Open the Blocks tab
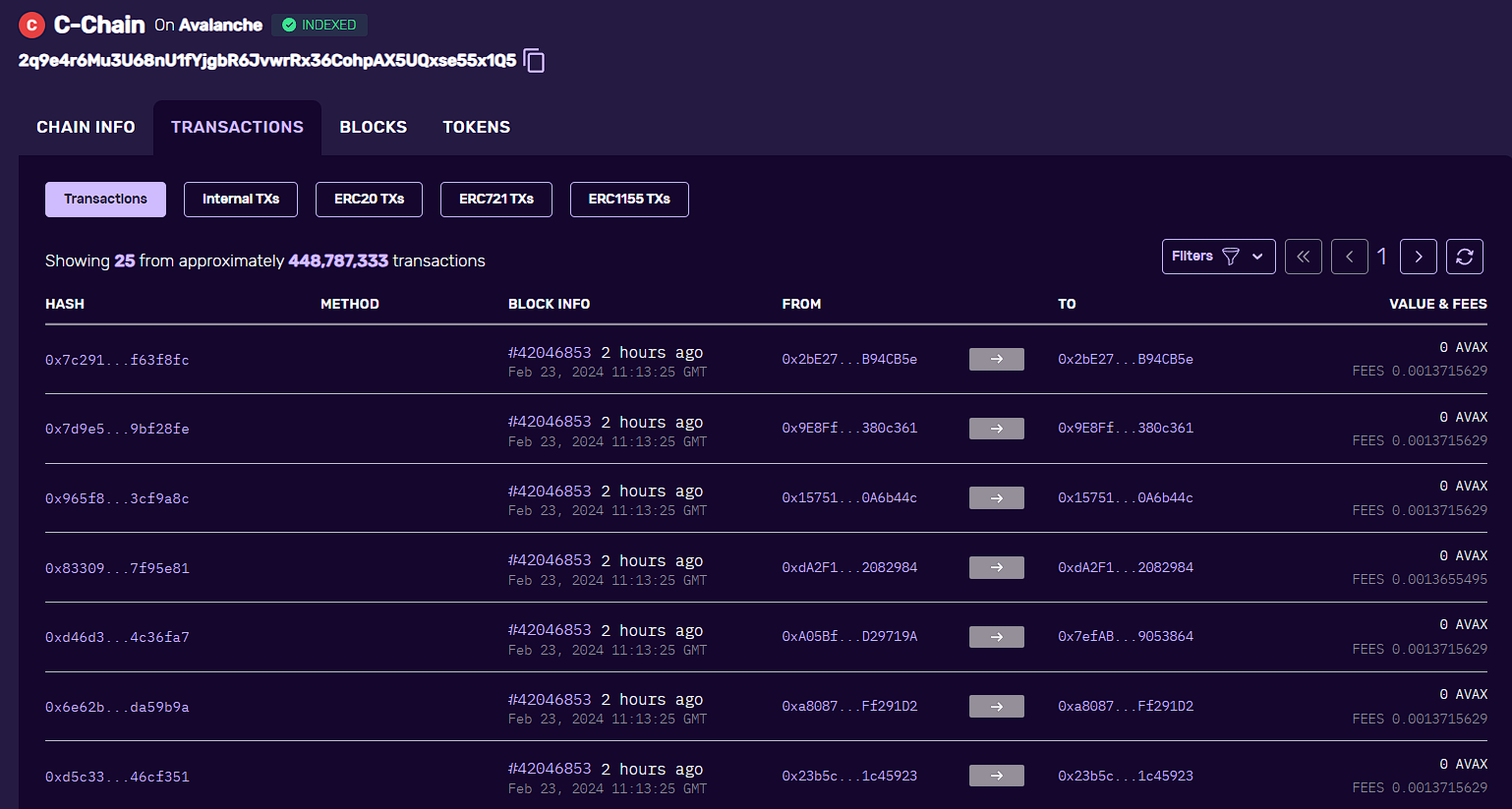This screenshot has height=809, width=1512. [373, 128]
